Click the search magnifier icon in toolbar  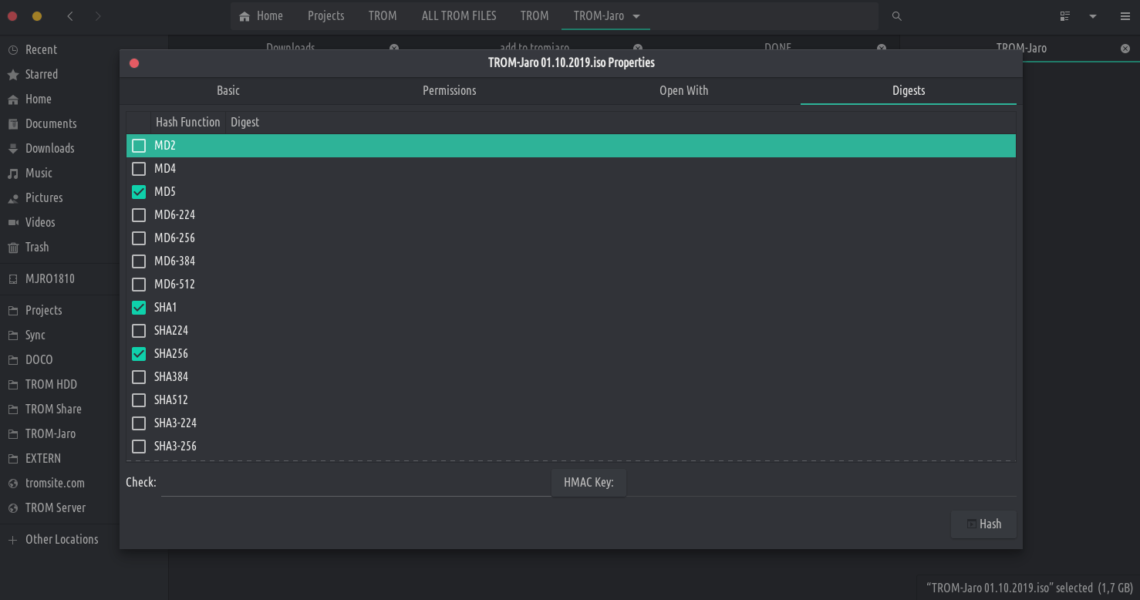896,16
